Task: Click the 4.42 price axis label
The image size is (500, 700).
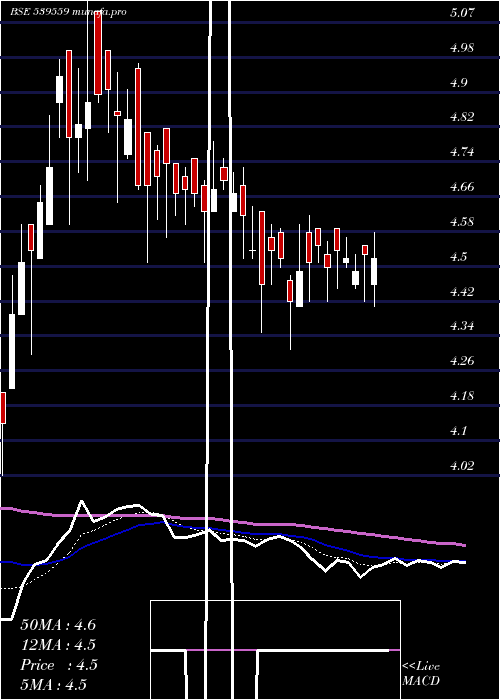Action: tap(461, 292)
